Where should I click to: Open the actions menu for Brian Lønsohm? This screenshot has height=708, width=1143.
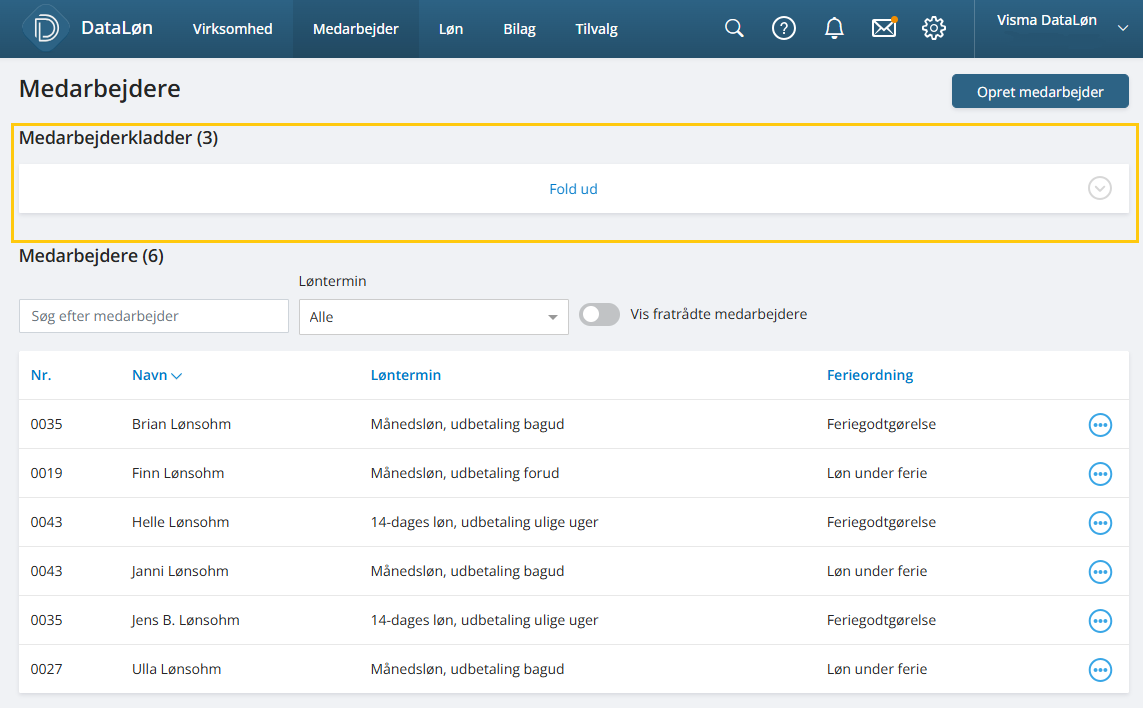tap(1100, 424)
